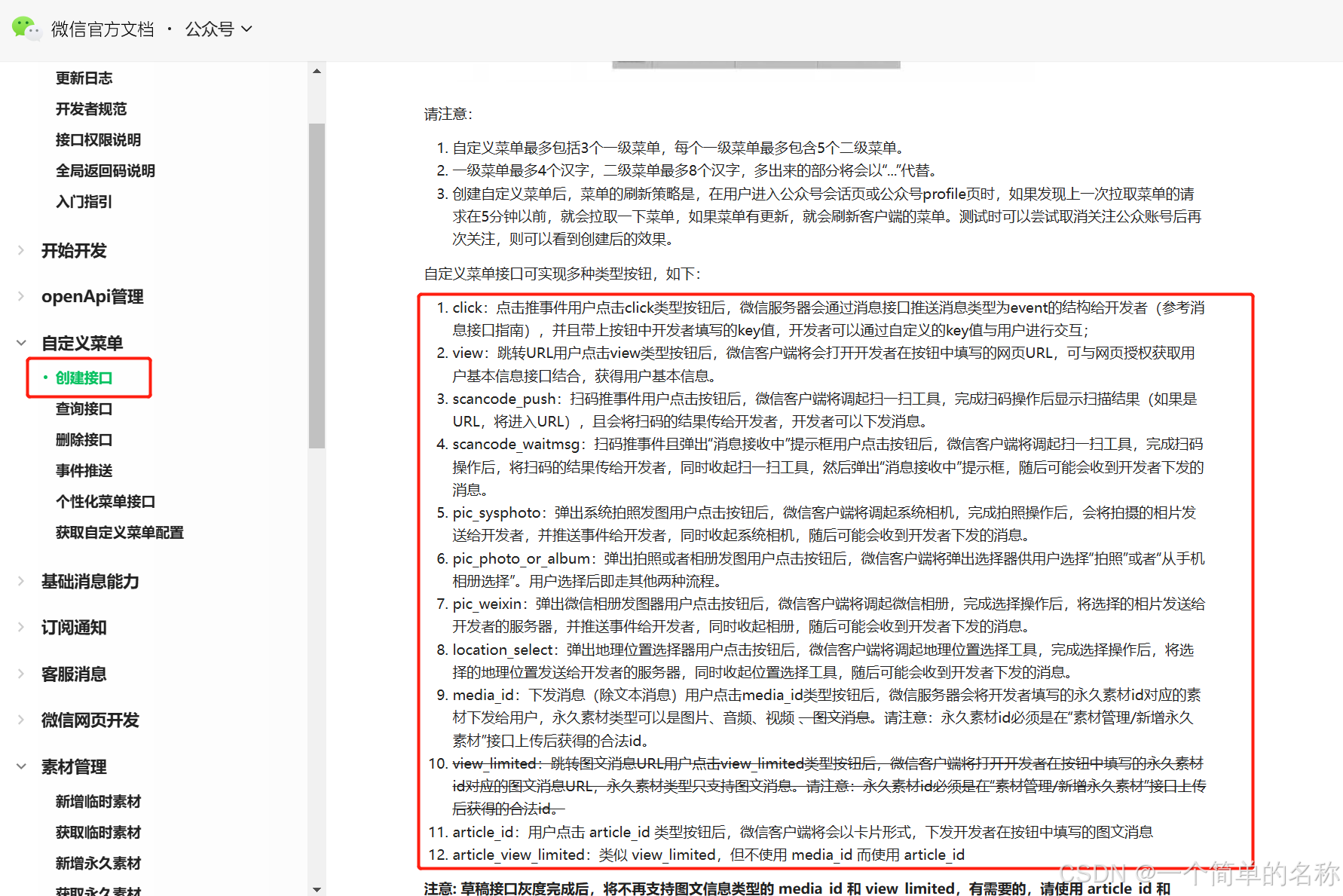1343x896 pixels.
Task: Open 查询接口 page
Action: tap(84, 408)
